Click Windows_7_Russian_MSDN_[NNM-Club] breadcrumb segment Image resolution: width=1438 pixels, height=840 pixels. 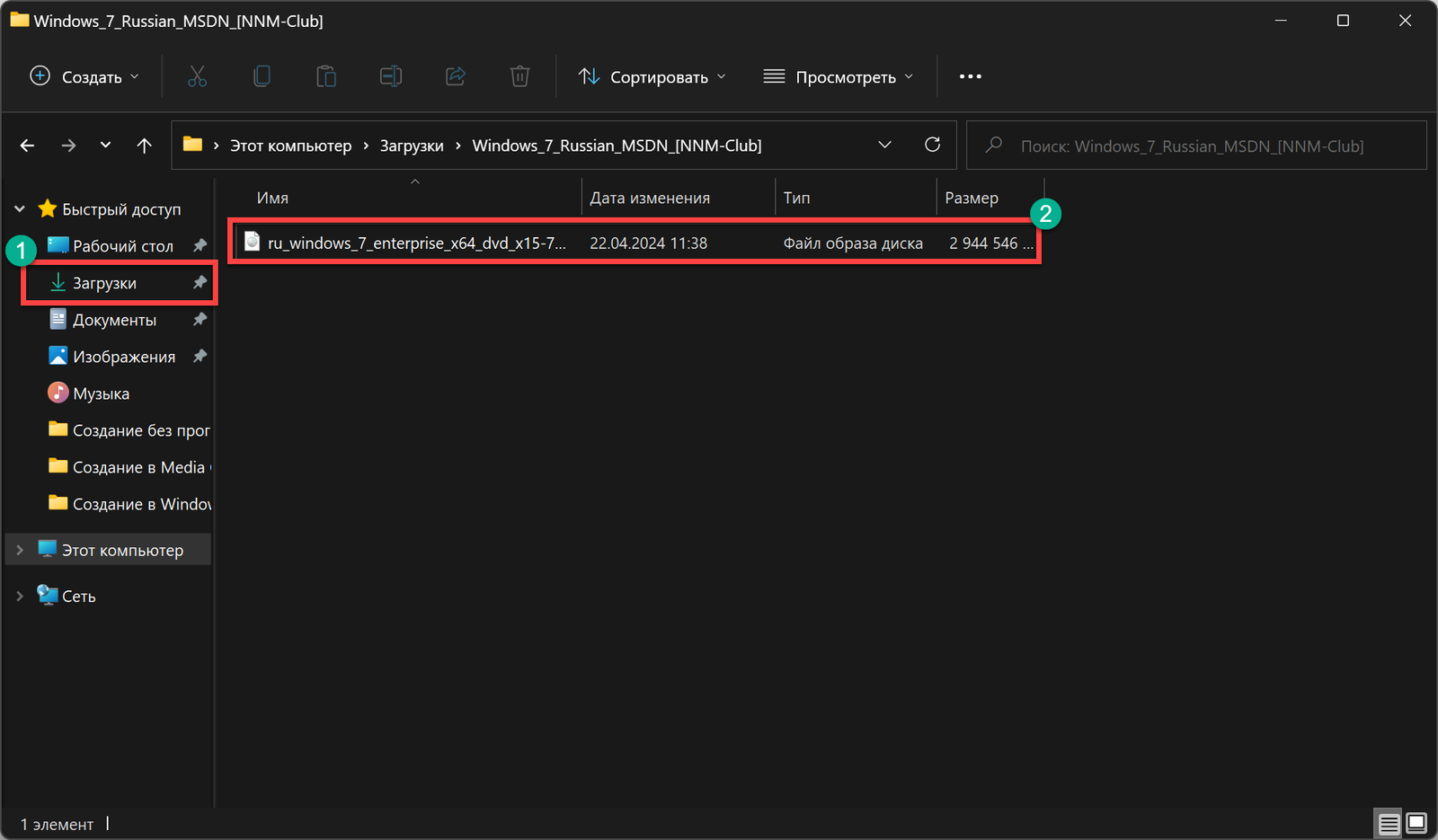coord(617,146)
